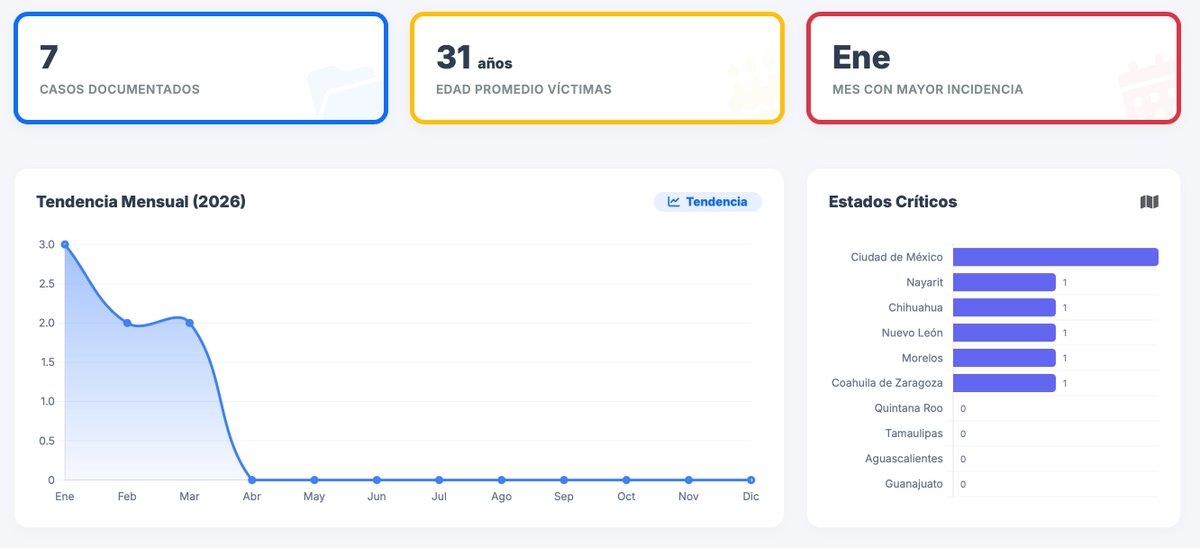Click the Ciudad de México label
The width and height of the screenshot is (1200, 548).
pos(897,257)
